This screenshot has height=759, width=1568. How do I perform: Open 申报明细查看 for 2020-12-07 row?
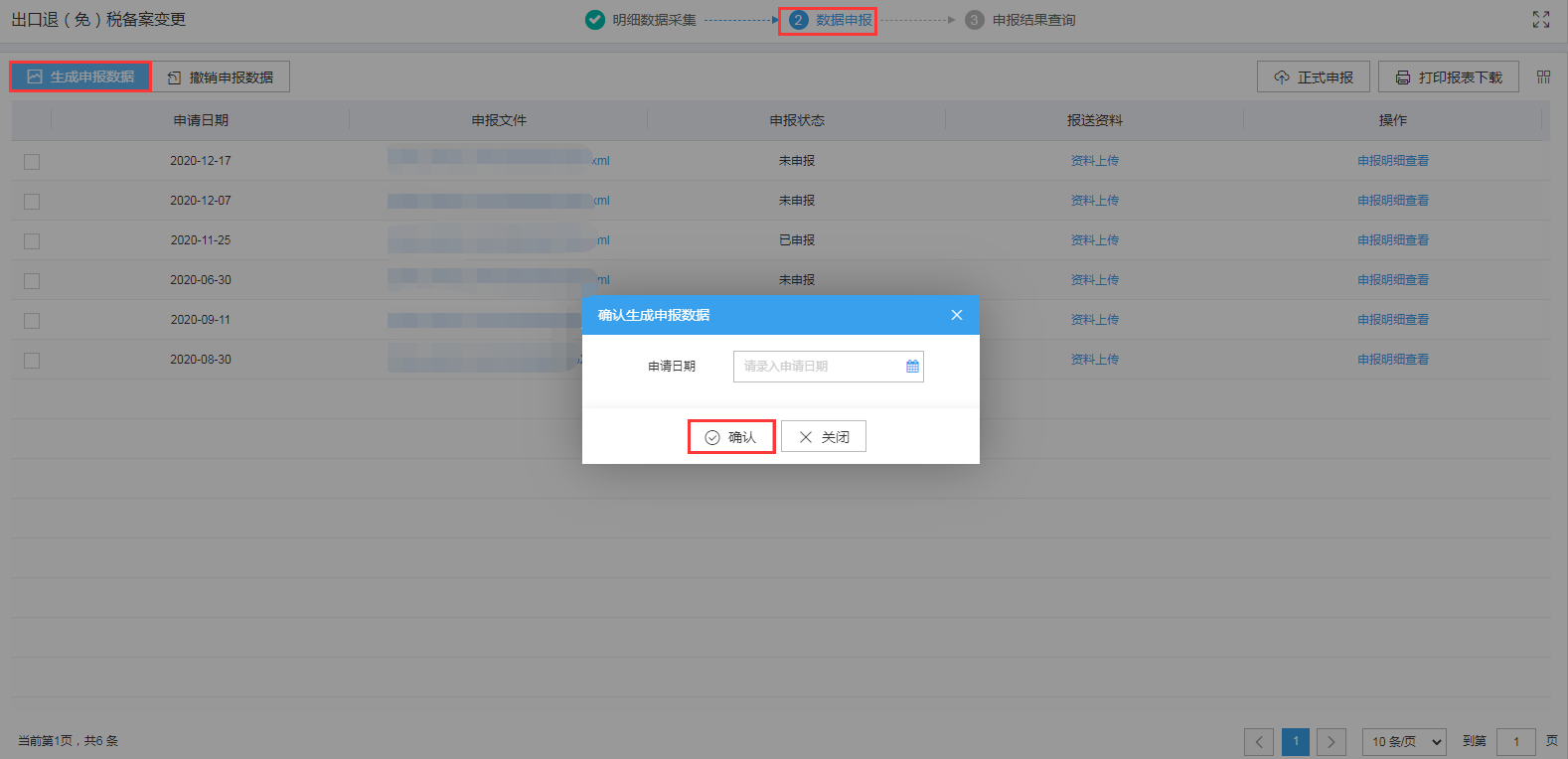[x=1393, y=201]
